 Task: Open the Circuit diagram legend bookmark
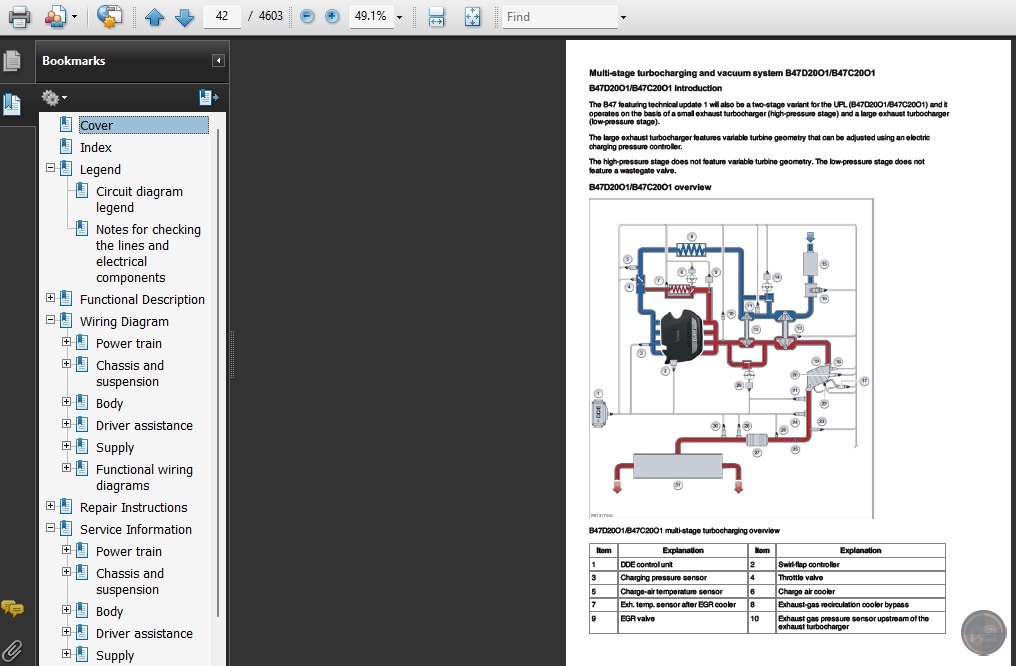click(139, 200)
